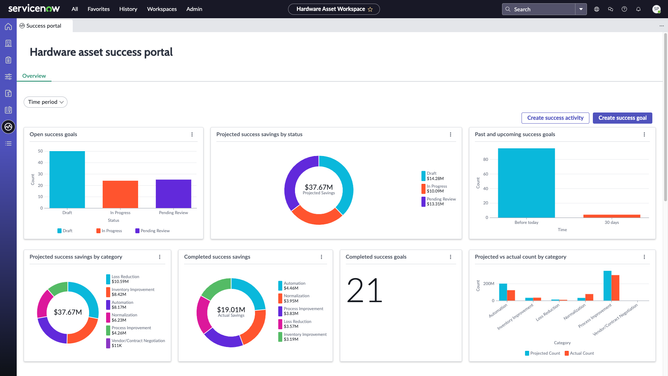668x376 pixels.
Task: Open the help question mark icon
Action: click(624, 9)
